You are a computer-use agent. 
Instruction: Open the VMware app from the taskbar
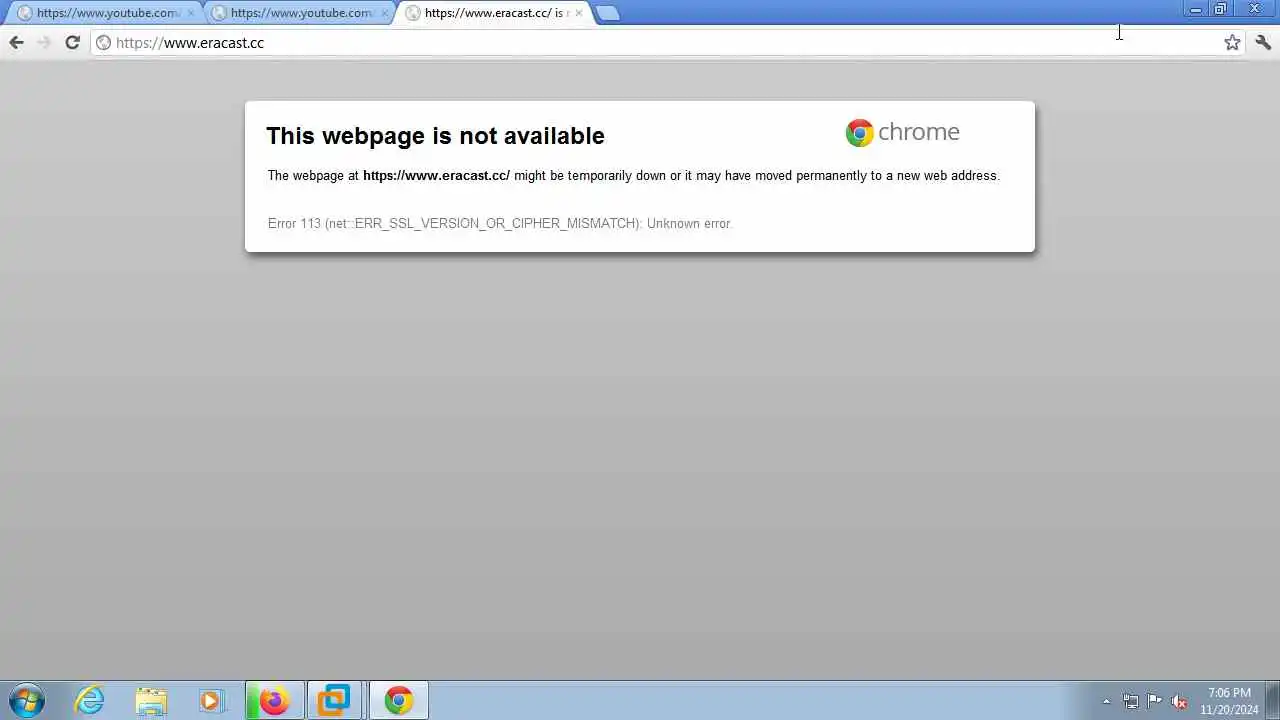tap(334, 700)
